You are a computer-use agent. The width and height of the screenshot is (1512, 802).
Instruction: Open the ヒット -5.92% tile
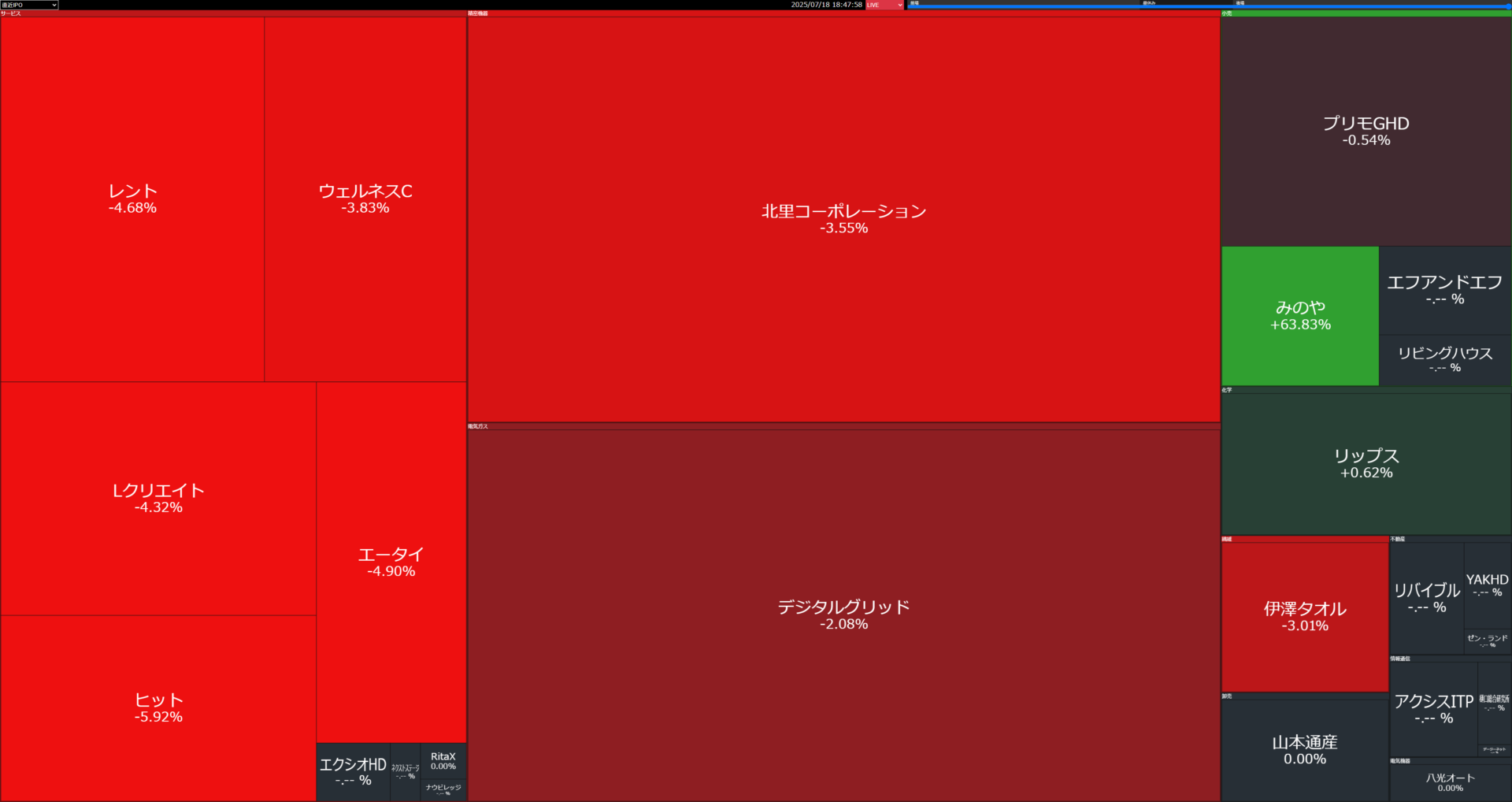[158, 708]
